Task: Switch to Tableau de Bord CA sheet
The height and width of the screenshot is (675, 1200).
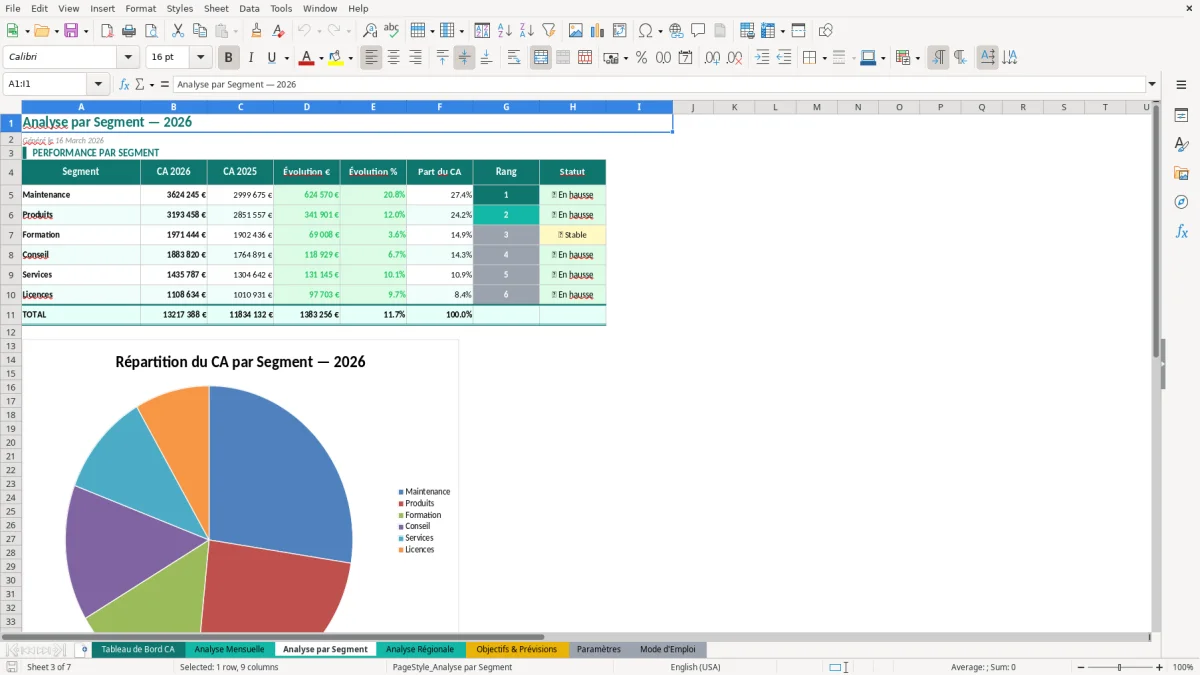Action: tap(138, 650)
